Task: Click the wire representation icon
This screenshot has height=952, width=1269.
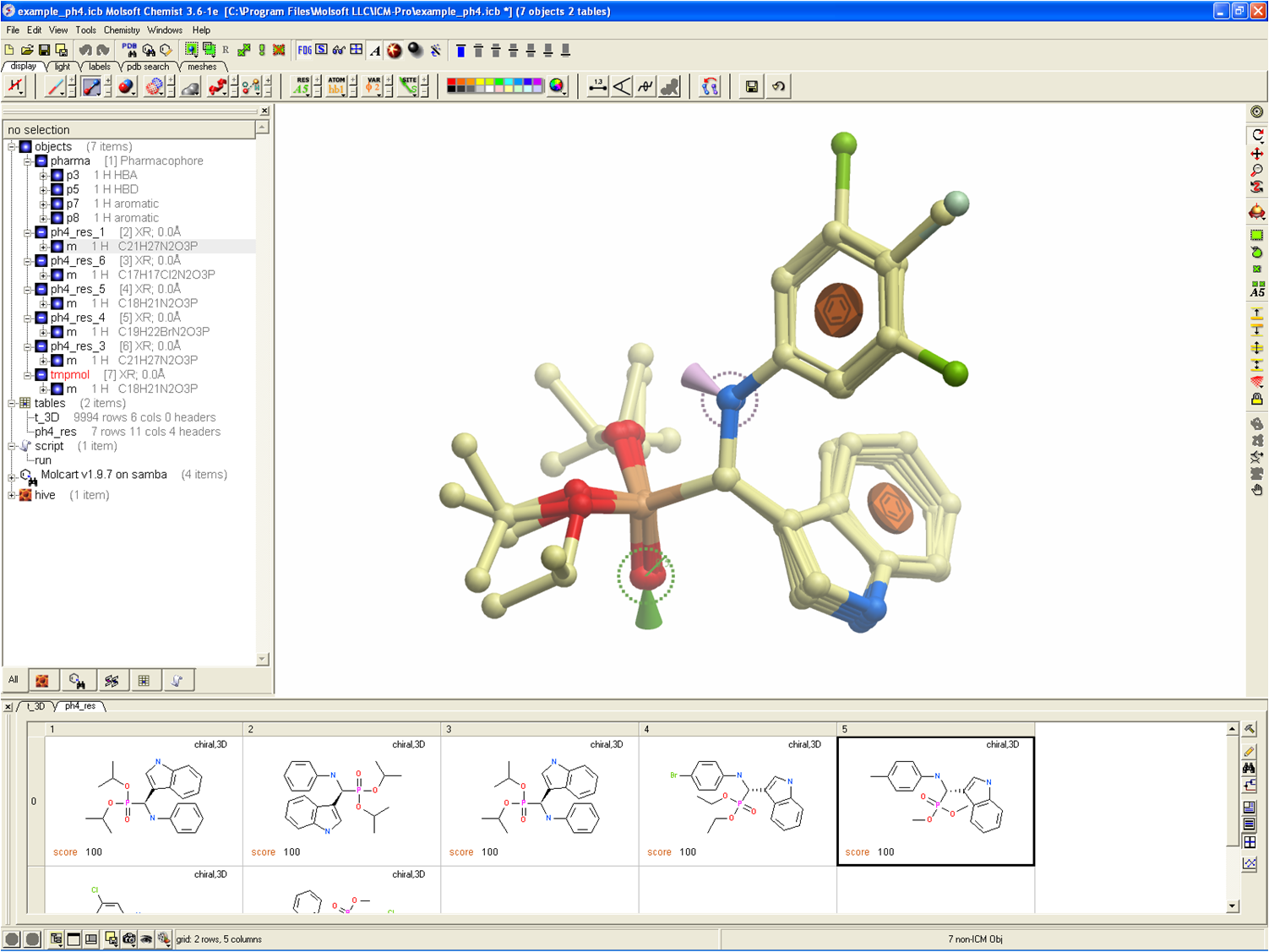Action: coord(55,86)
